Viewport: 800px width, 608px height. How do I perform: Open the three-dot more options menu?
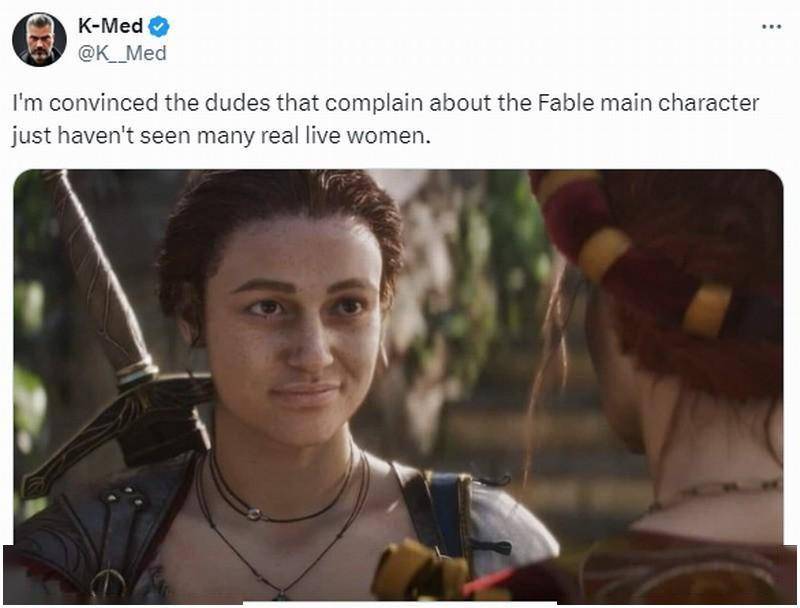click(771, 27)
